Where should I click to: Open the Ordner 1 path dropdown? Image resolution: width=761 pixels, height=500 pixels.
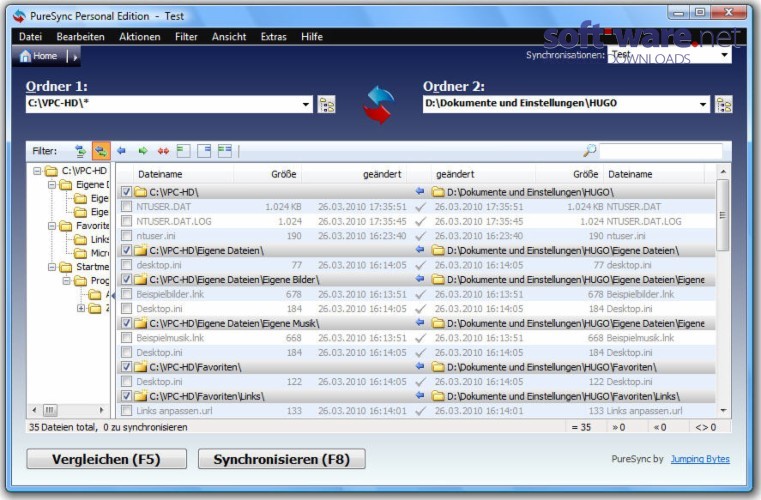pos(306,104)
